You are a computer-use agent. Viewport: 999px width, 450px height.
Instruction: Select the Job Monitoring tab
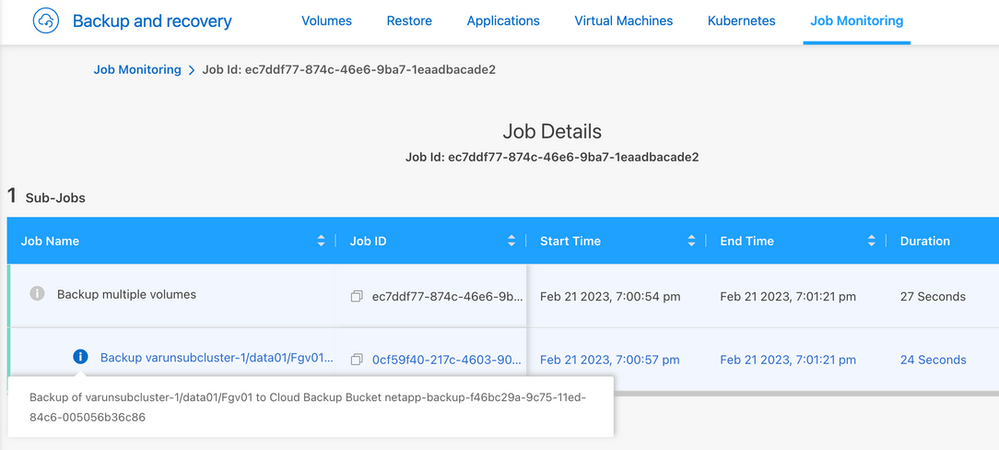[856, 21]
